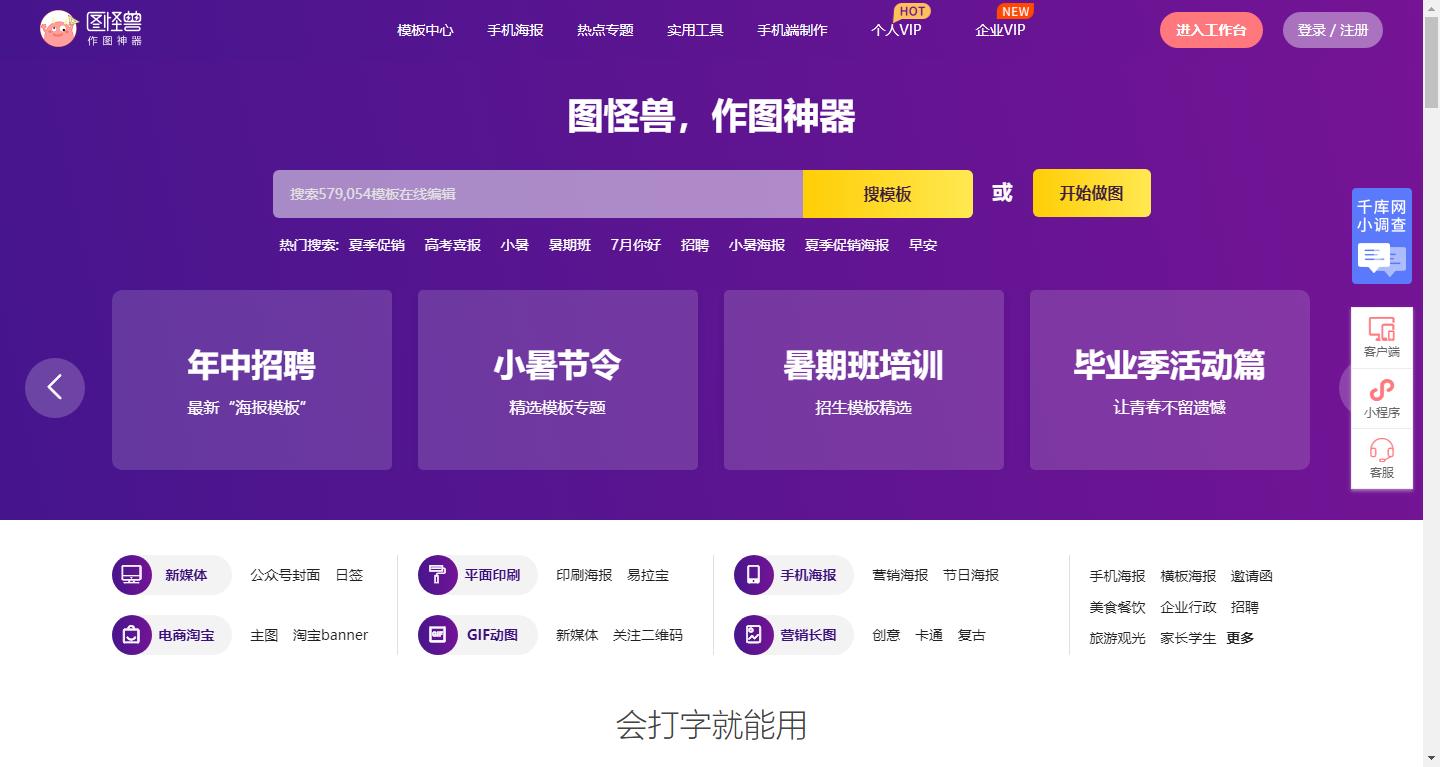Open the 模板中心 menu
Screen dimensions: 1440x767
point(424,30)
